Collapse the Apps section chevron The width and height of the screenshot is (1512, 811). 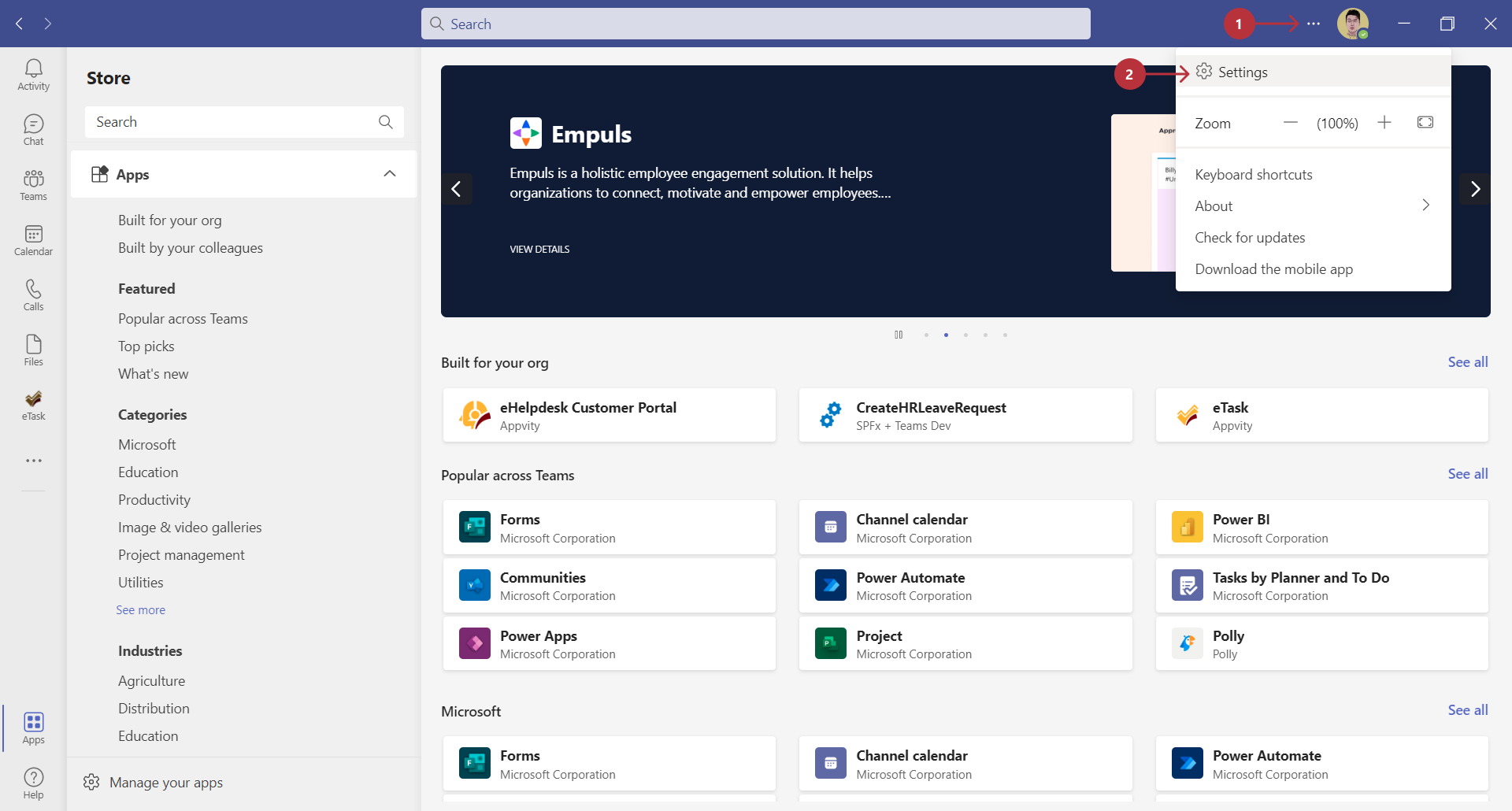coord(390,174)
